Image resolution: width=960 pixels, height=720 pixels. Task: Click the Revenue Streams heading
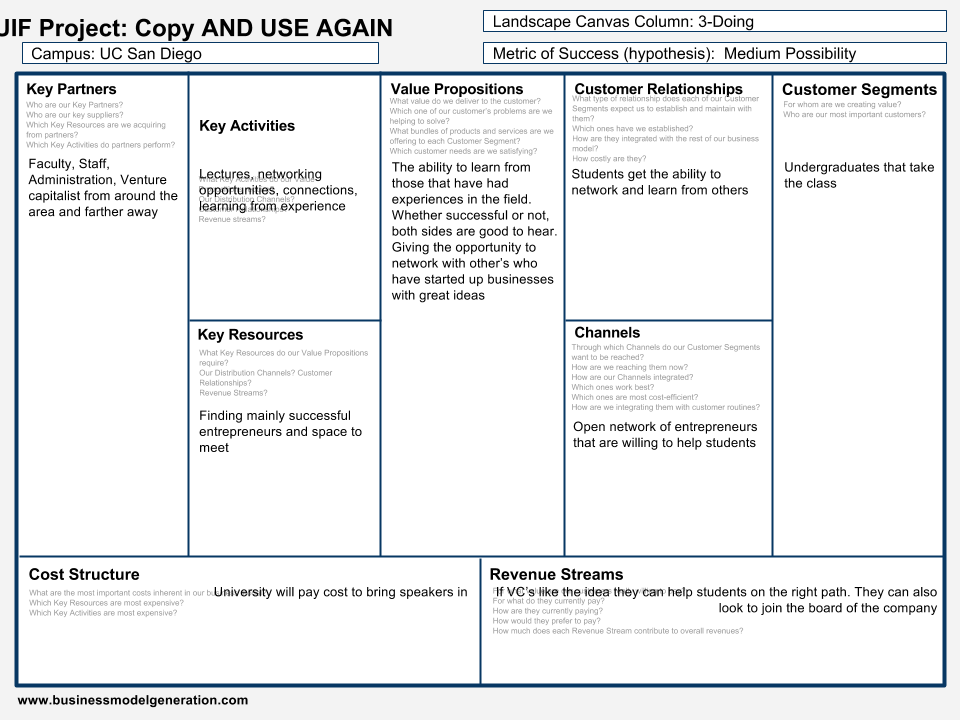tap(557, 574)
